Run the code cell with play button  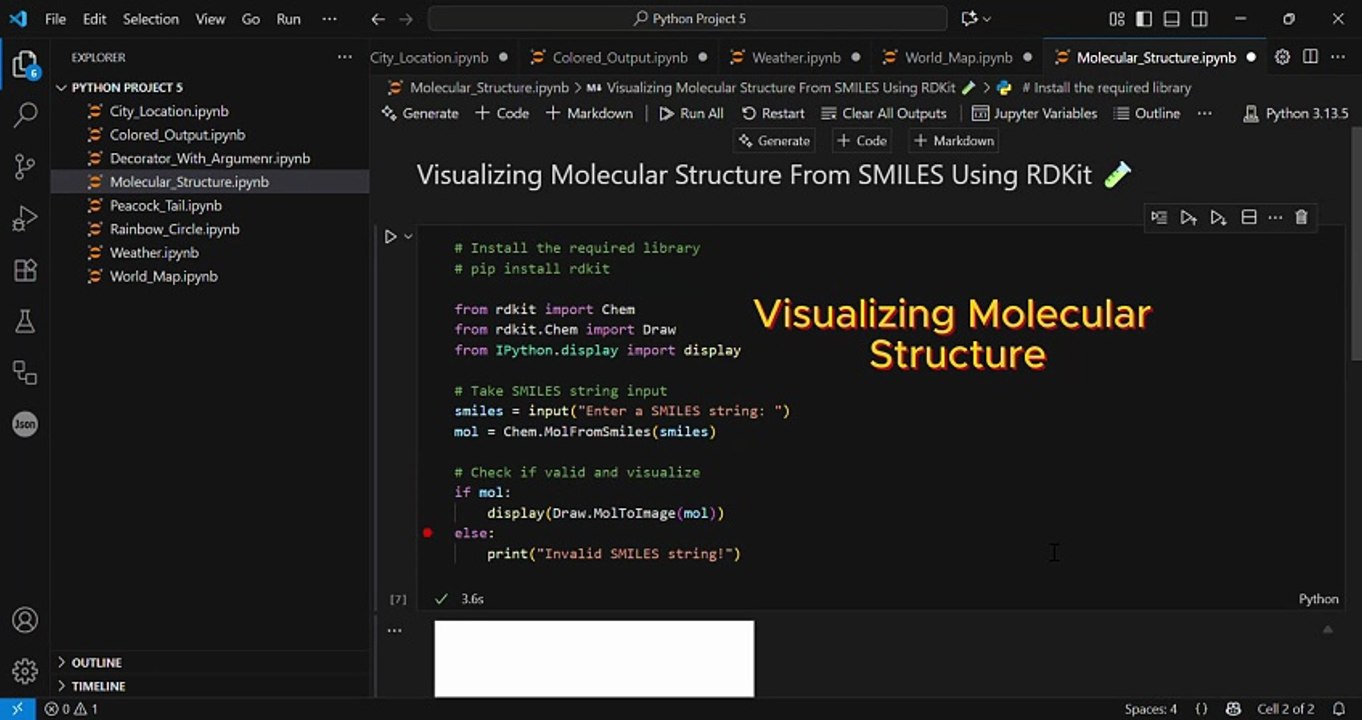[390, 237]
